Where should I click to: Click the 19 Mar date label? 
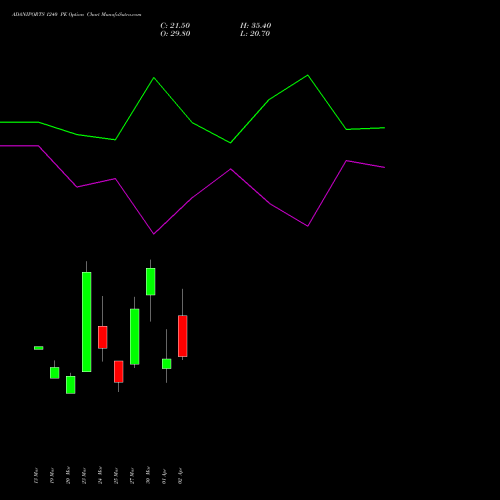[x=52, y=476]
